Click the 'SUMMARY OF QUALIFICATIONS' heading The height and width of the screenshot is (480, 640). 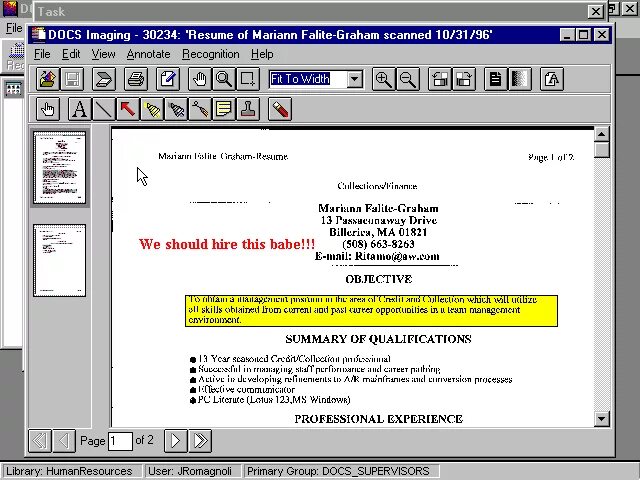[378, 339]
